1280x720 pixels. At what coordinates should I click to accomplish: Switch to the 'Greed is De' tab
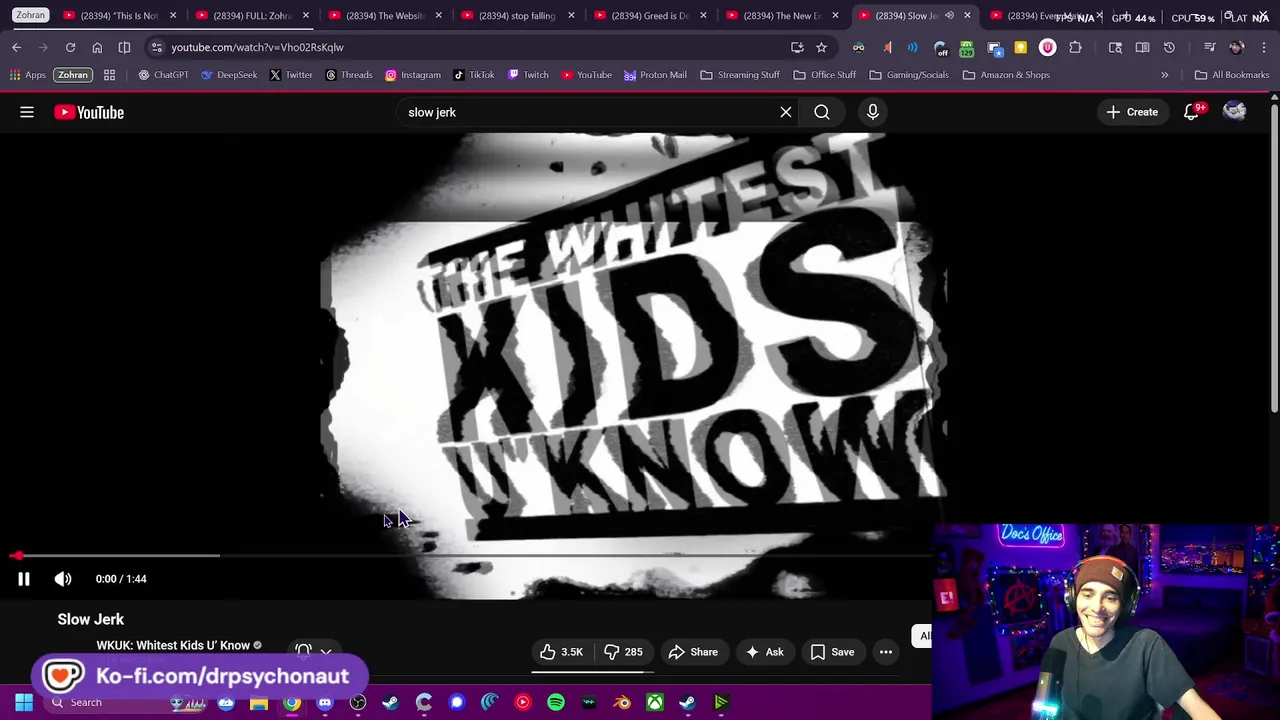(x=651, y=16)
